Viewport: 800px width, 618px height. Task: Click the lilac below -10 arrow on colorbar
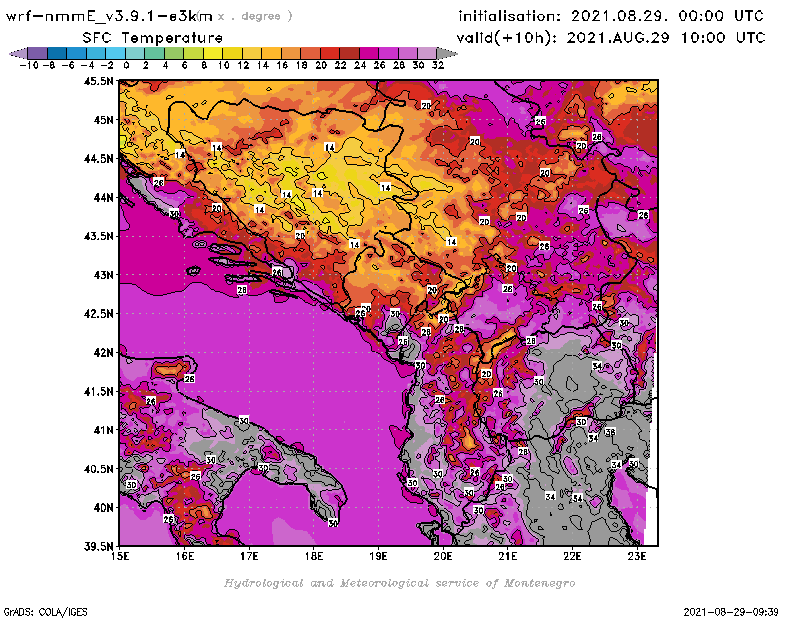pyautogui.click(x=19, y=53)
